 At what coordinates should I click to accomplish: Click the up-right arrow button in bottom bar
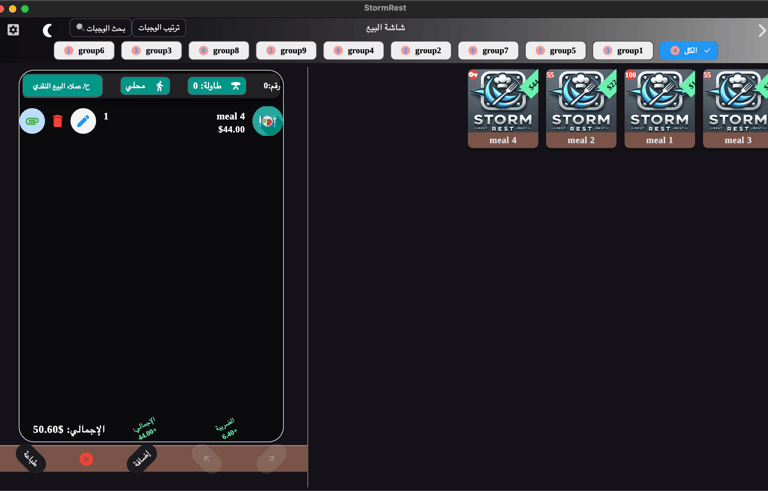(x=271, y=459)
